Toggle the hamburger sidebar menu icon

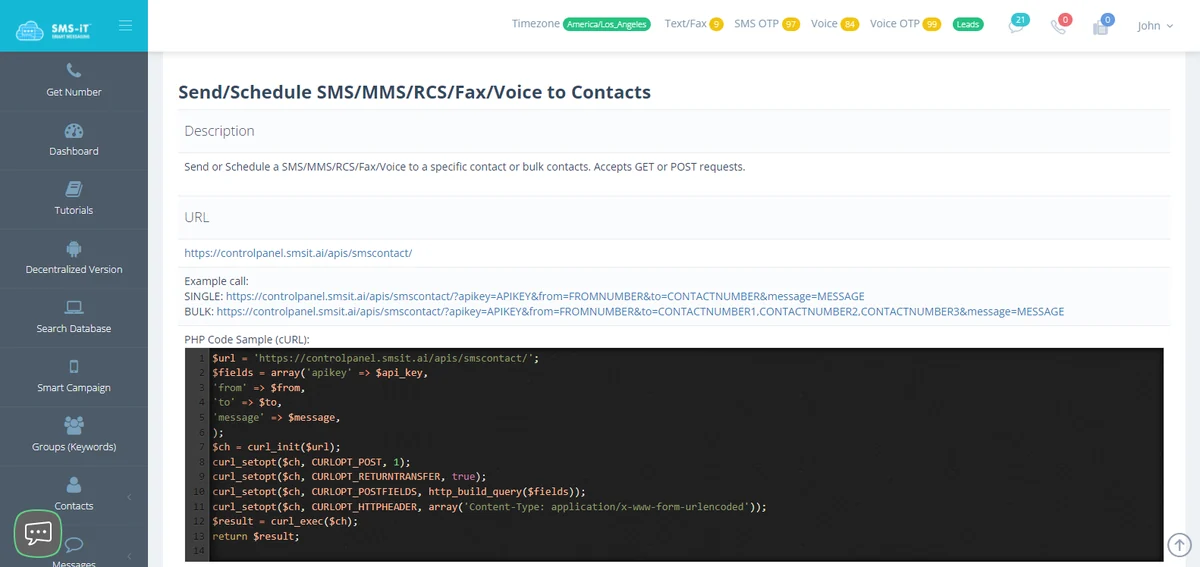(125, 26)
